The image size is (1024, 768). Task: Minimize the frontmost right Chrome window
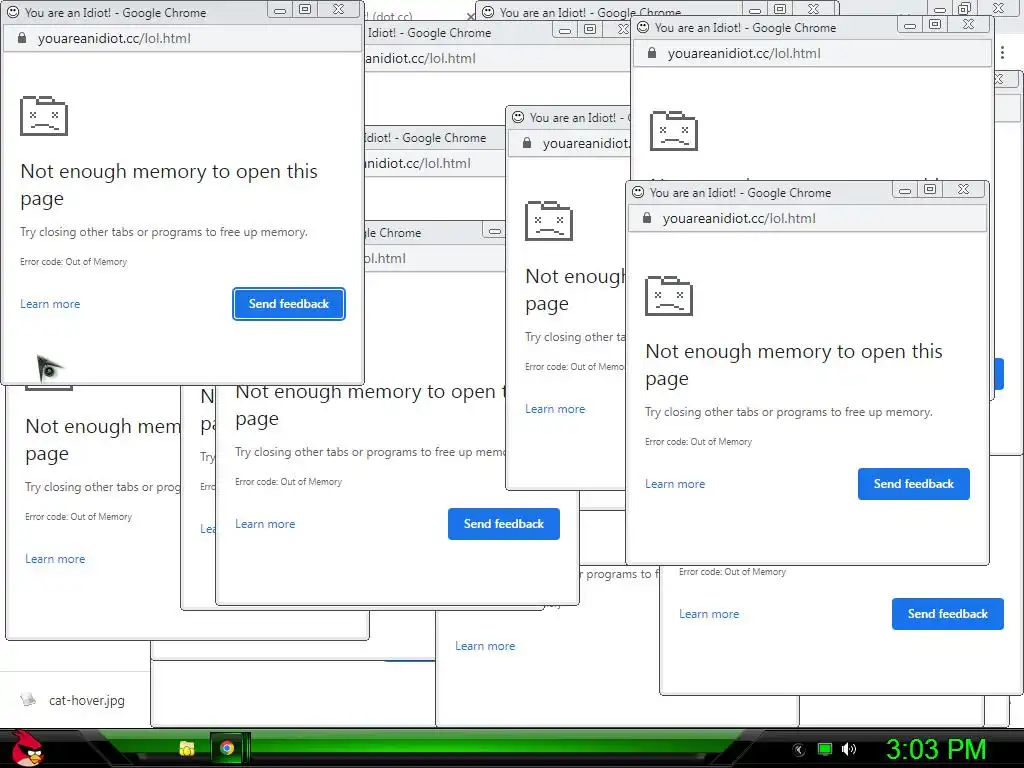(x=905, y=190)
